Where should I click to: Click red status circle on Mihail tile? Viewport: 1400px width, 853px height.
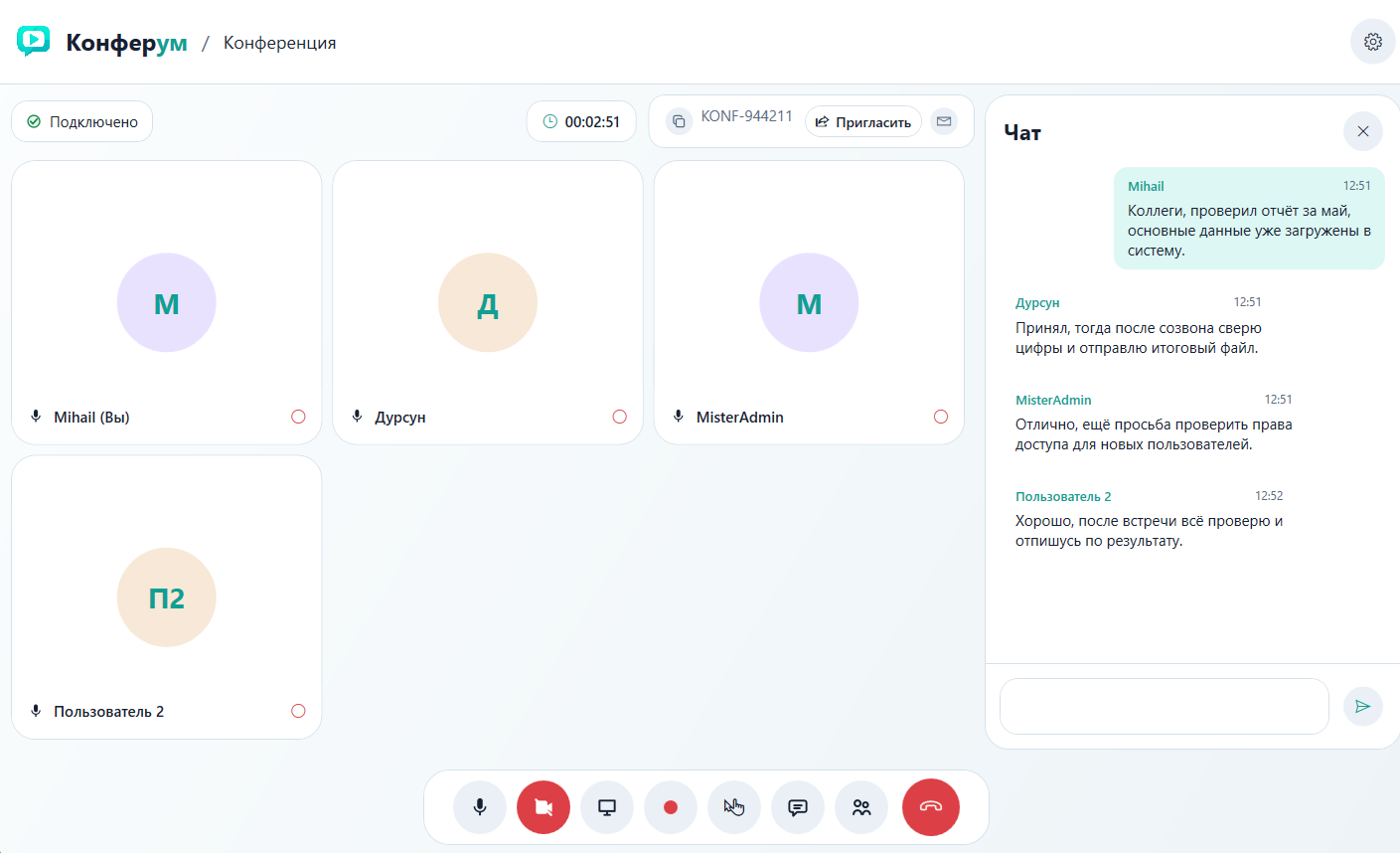298,417
